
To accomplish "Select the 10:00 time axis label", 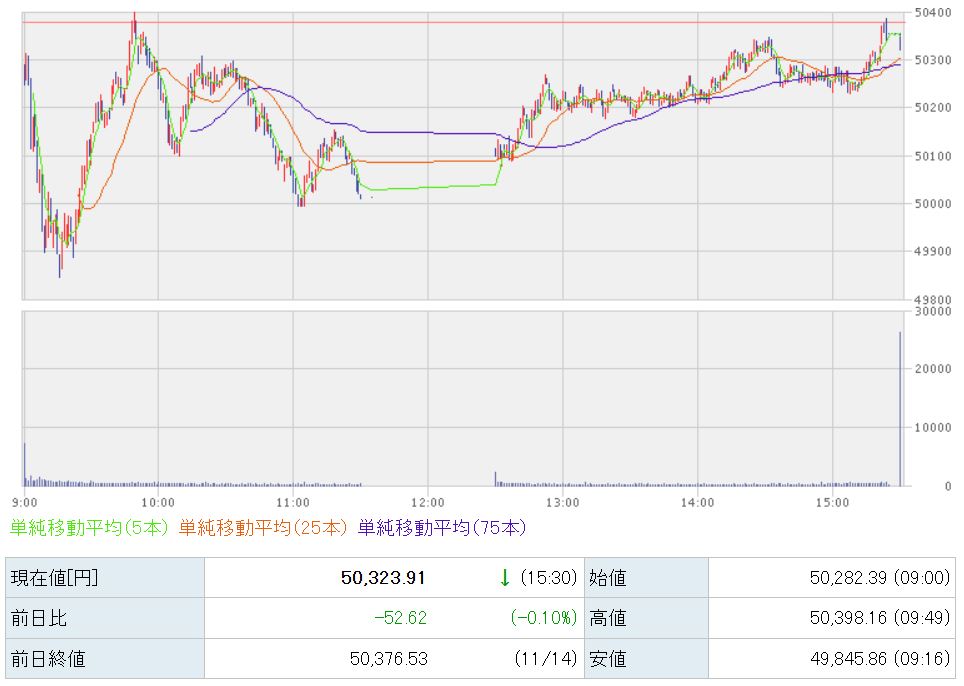I will point(158,501).
